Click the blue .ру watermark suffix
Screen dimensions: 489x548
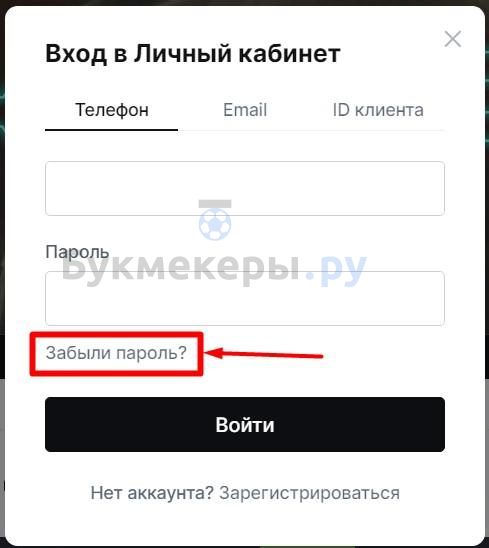click(x=336, y=269)
